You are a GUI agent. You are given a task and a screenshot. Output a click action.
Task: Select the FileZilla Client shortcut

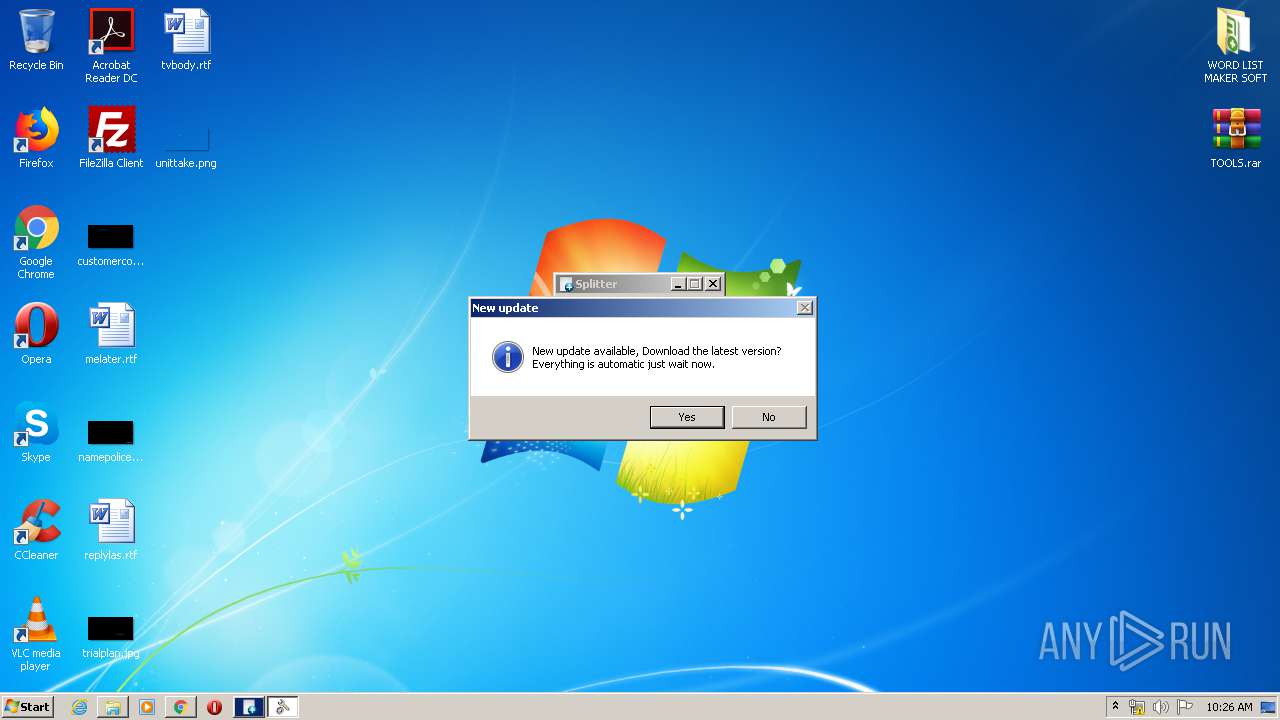point(111,138)
